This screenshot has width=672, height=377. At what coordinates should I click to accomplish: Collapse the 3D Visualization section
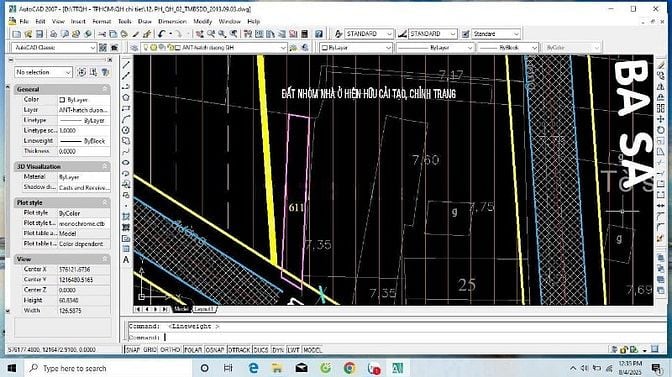pyautogui.click(x=105, y=166)
